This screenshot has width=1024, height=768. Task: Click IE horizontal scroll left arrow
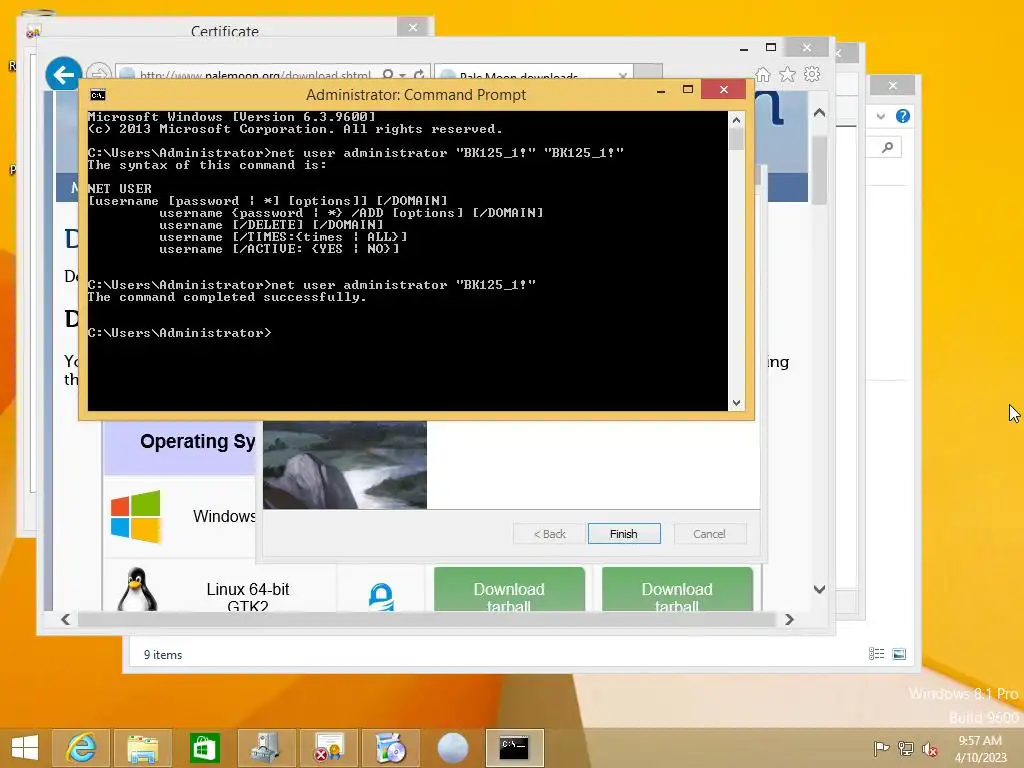65,619
